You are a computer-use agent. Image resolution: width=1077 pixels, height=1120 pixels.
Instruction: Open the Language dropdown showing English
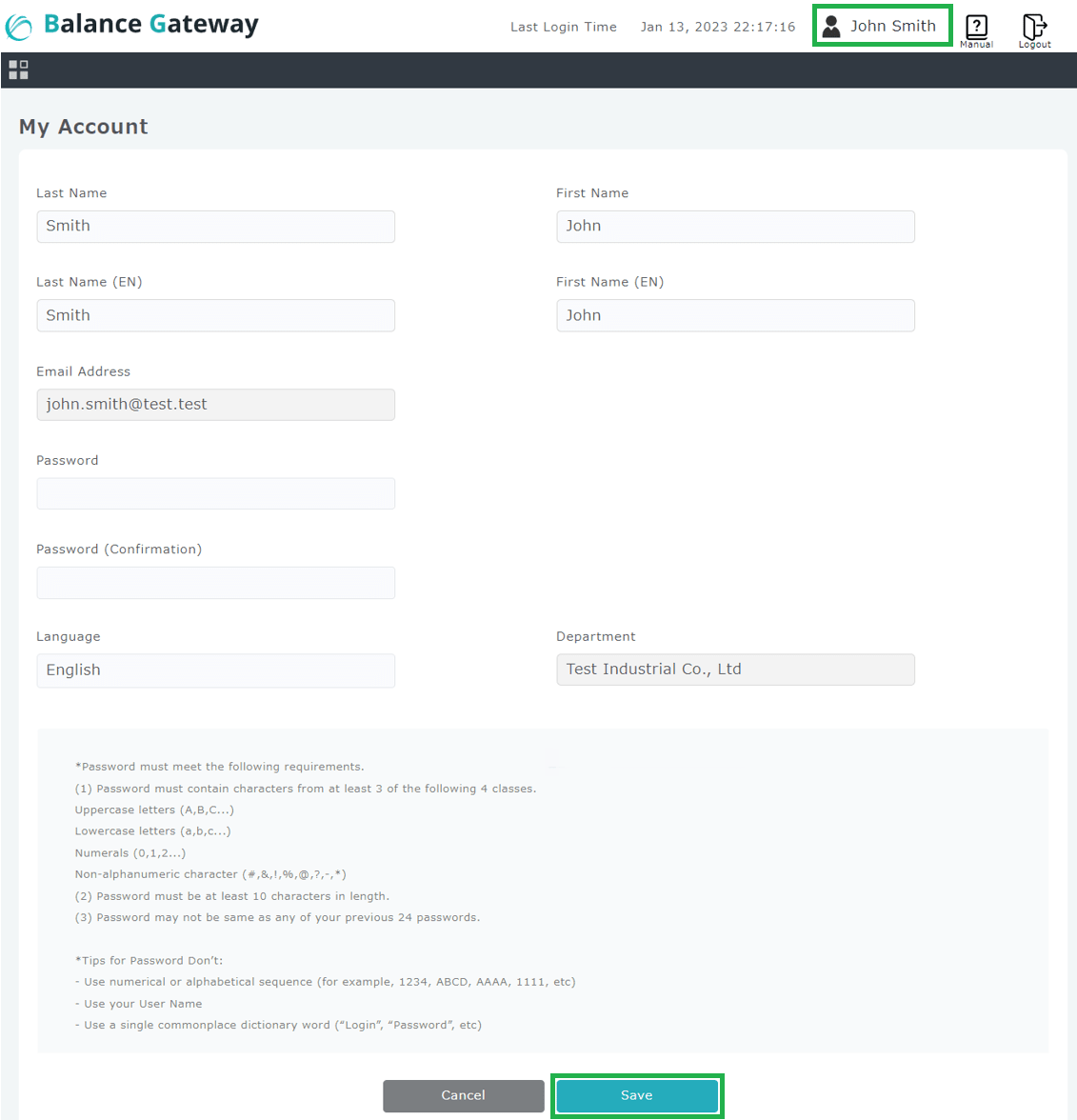tap(215, 670)
